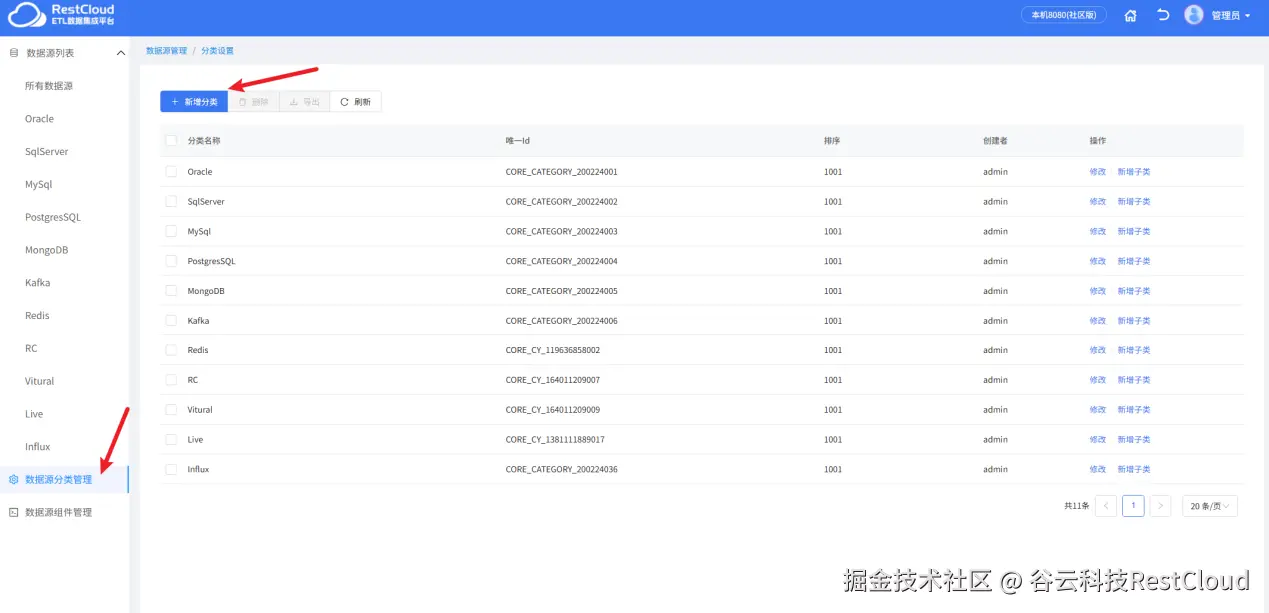Click 新增子类 in the Oracle row

point(1134,172)
